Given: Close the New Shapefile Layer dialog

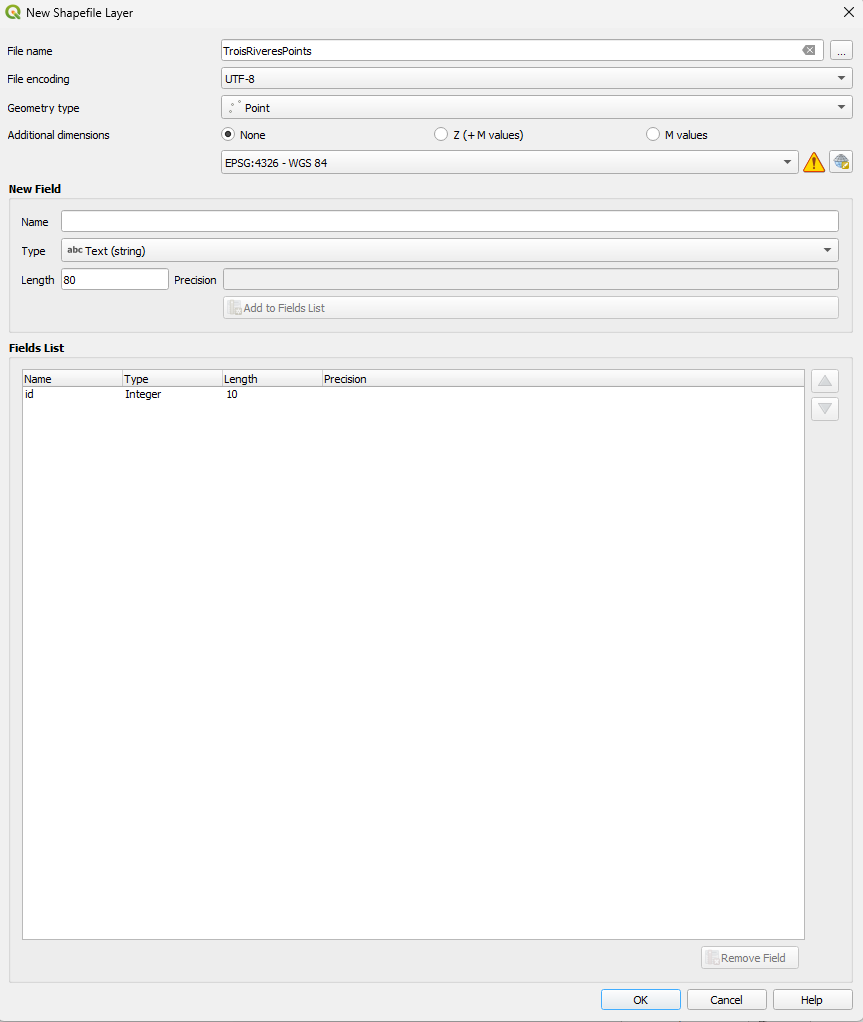Looking at the screenshot, I should (848, 13).
